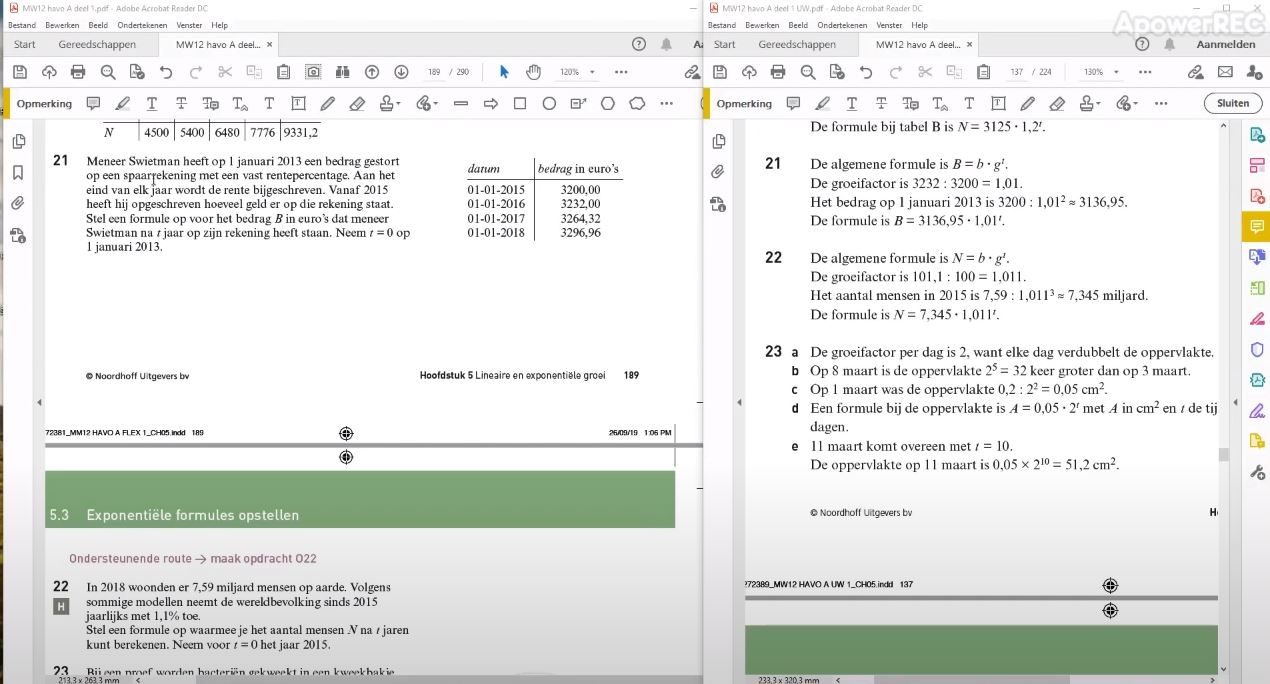The image size is (1270, 684).
Task: Edit page number field showing 189
Action: [x=434, y=72]
